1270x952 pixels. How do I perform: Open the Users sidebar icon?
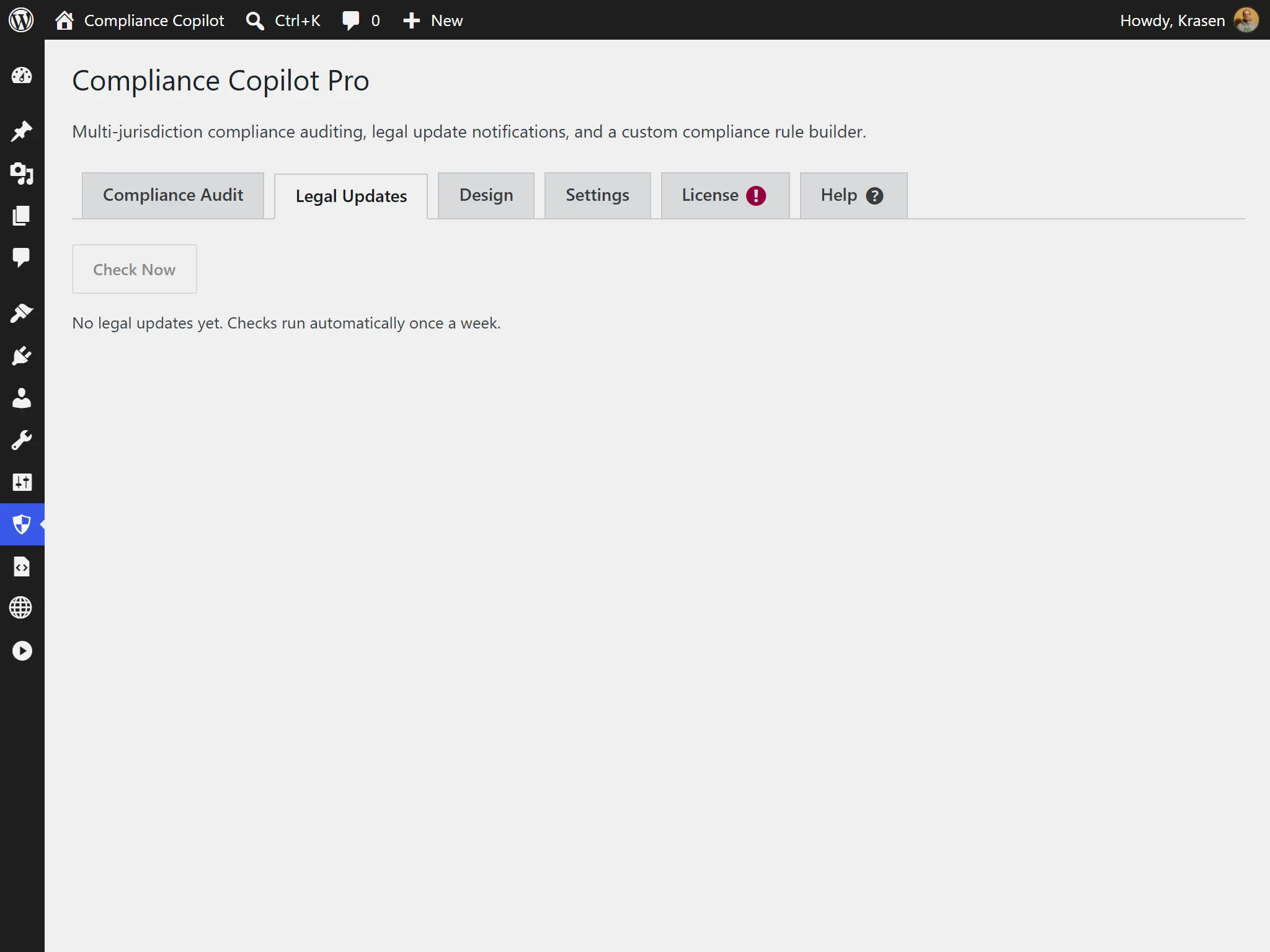tap(22, 398)
